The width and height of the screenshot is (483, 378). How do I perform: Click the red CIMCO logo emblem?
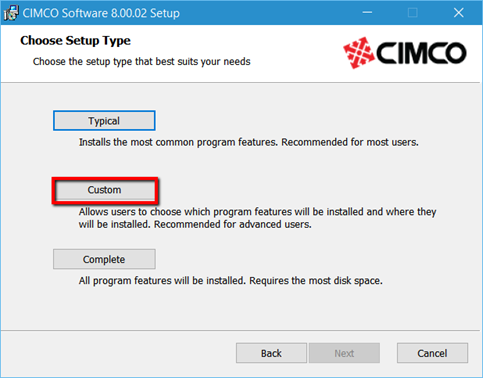[x=359, y=53]
